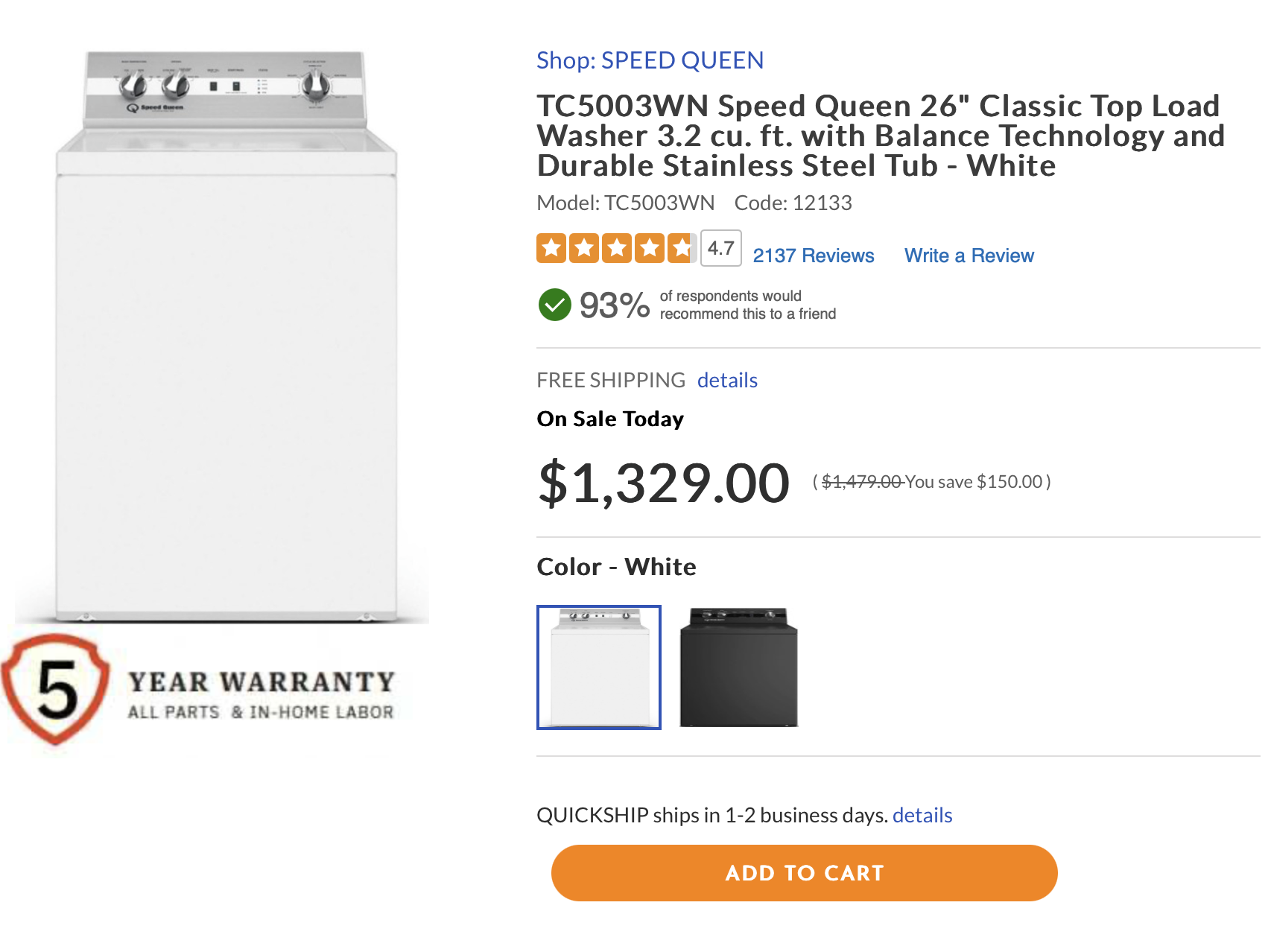Click the Code: 12133 text
The image size is (1271, 952).
793,203
